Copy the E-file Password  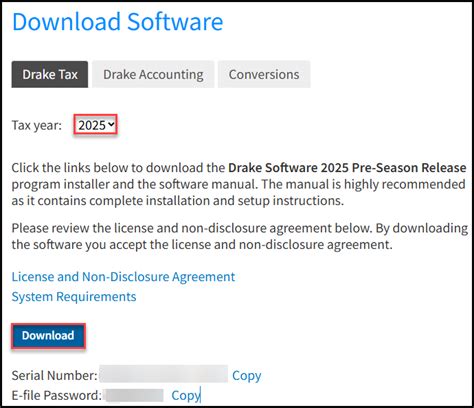tap(185, 395)
